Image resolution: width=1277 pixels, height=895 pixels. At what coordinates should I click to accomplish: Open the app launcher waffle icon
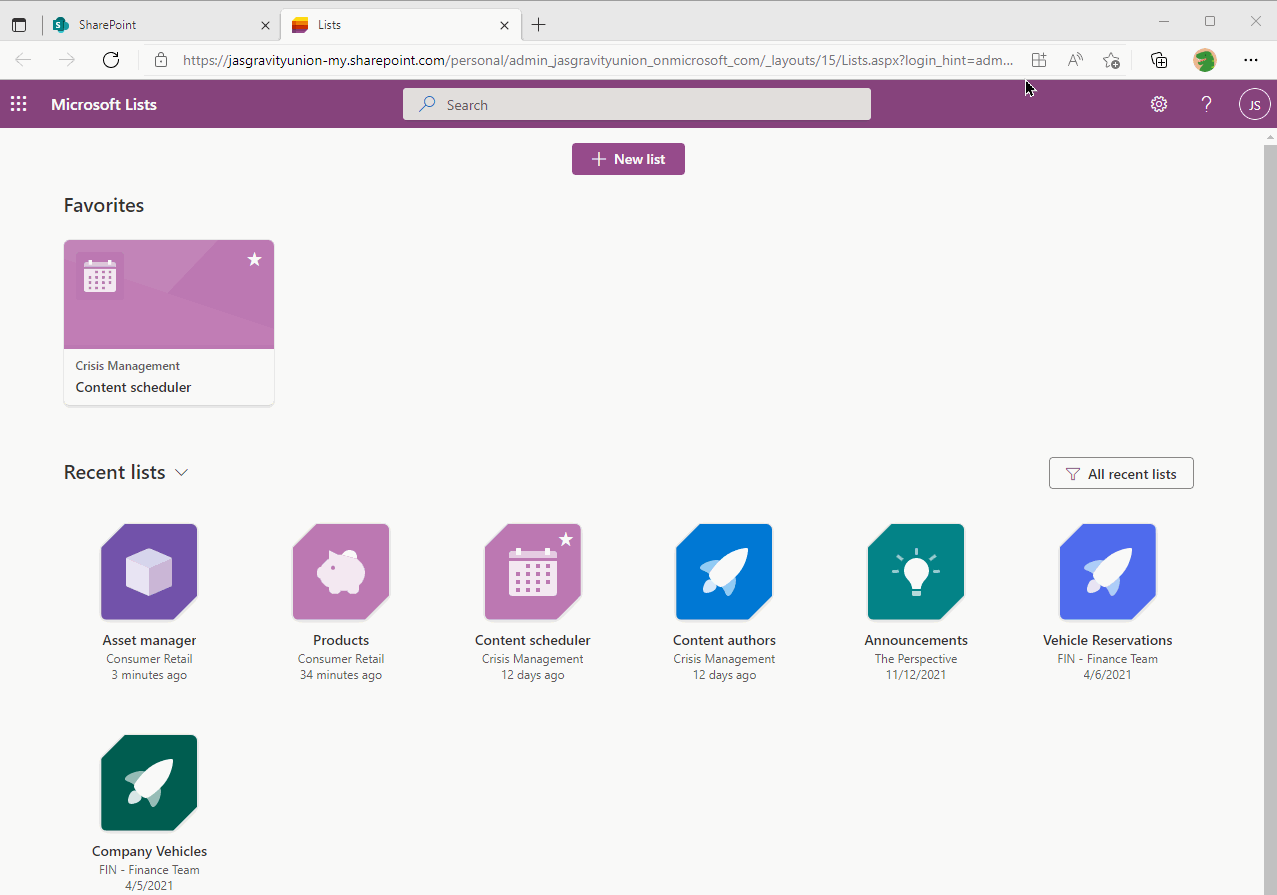pos(18,104)
